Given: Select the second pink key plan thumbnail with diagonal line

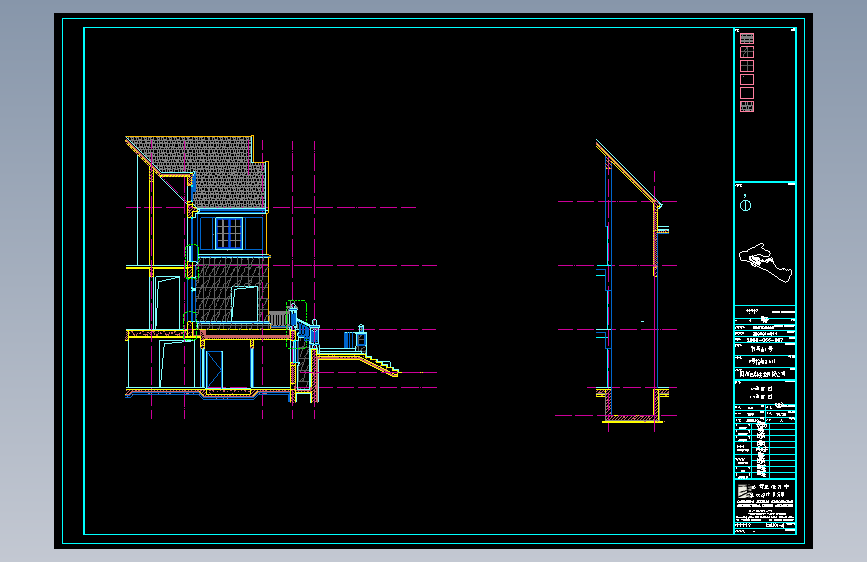Looking at the screenshot, I should (747, 52).
